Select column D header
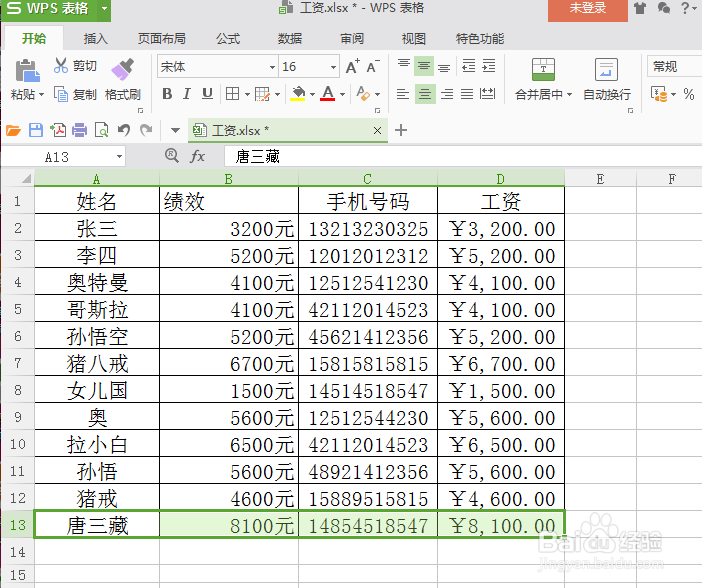The height and width of the screenshot is (588, 702). 501,179
